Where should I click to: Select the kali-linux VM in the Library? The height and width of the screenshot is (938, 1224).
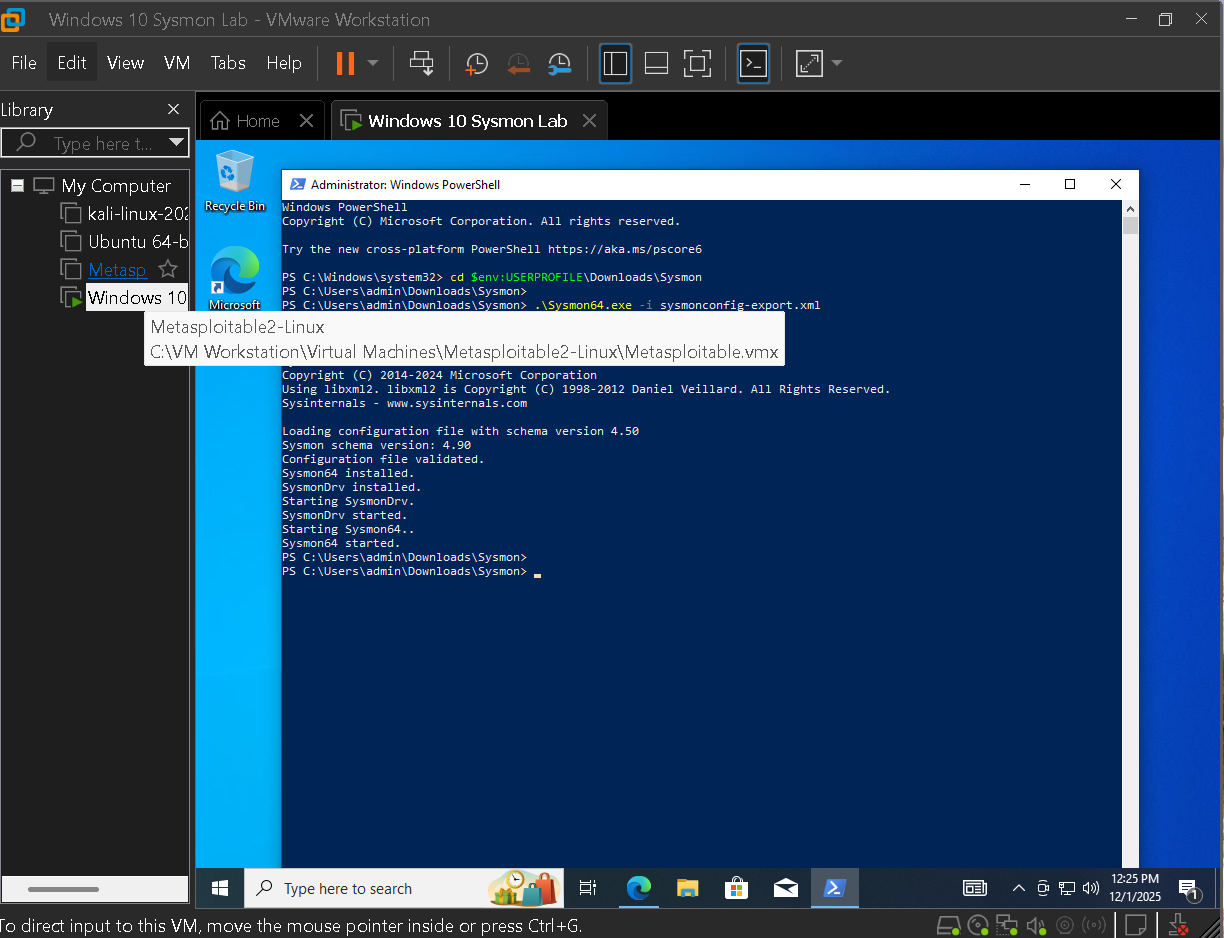[125, 213]
